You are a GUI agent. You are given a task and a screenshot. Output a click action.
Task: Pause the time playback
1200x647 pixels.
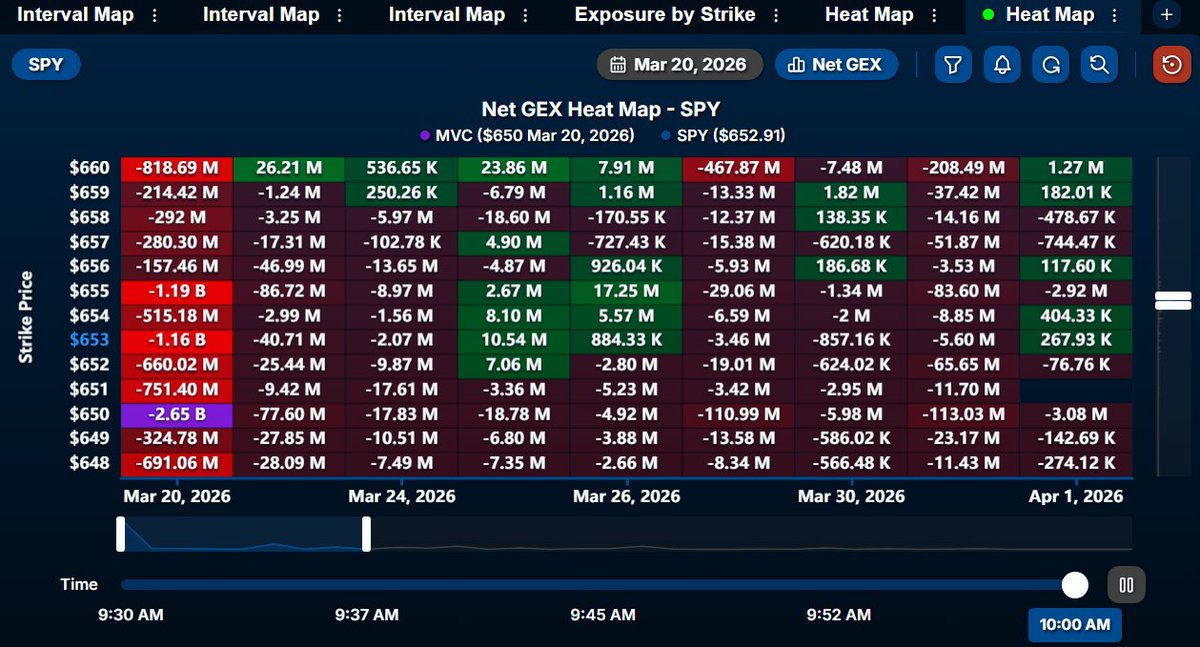pyautogui.click(x=1126, y=585)
